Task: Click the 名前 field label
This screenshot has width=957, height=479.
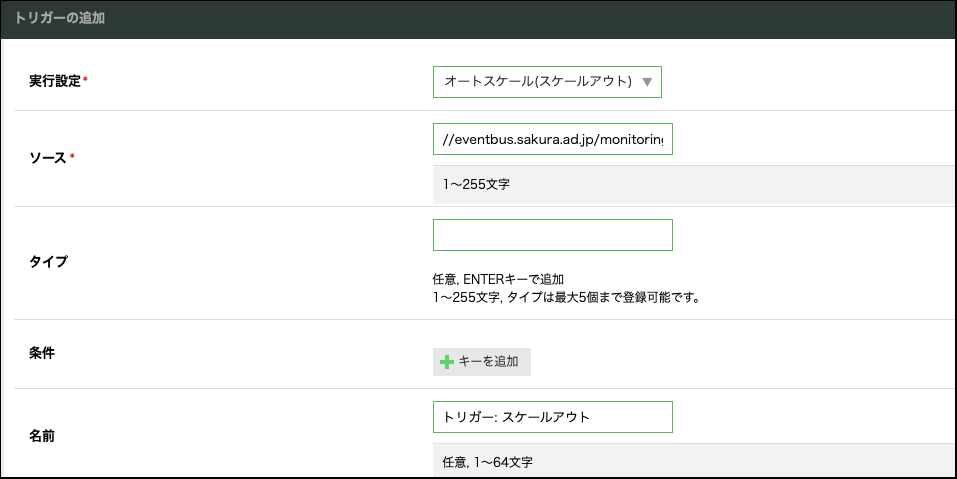Action: click(42, 437)
